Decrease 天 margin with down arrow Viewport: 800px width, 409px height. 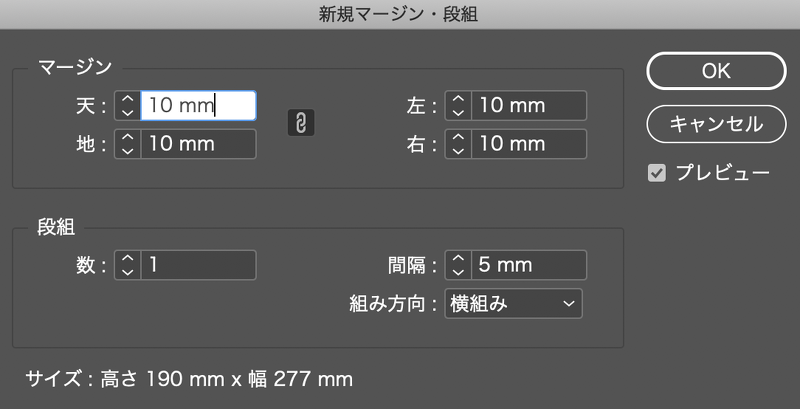(x=127, y=112)
